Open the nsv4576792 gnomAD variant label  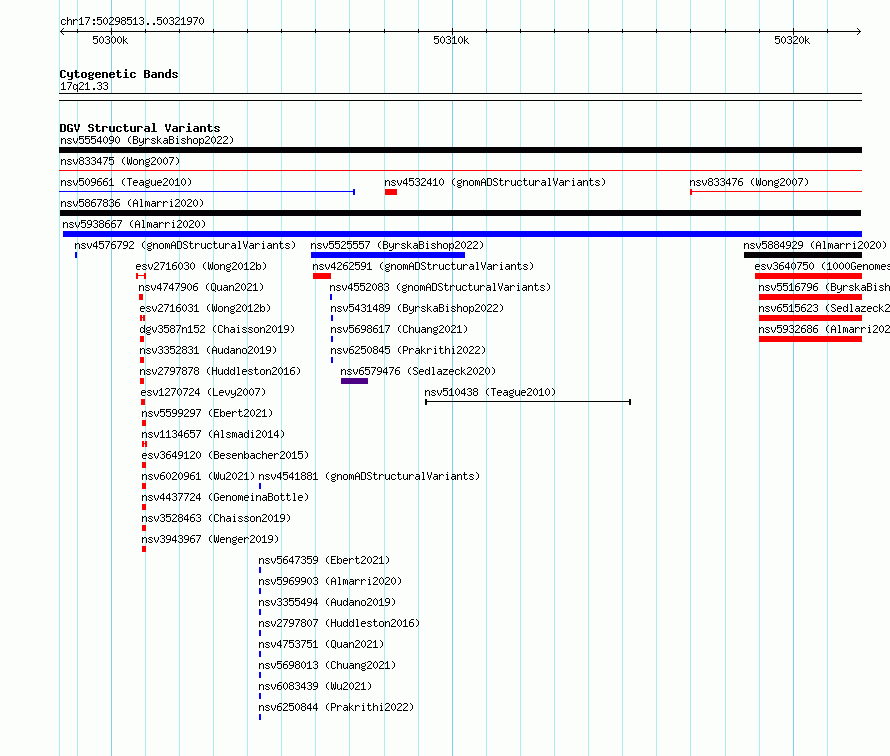(185, 245)
